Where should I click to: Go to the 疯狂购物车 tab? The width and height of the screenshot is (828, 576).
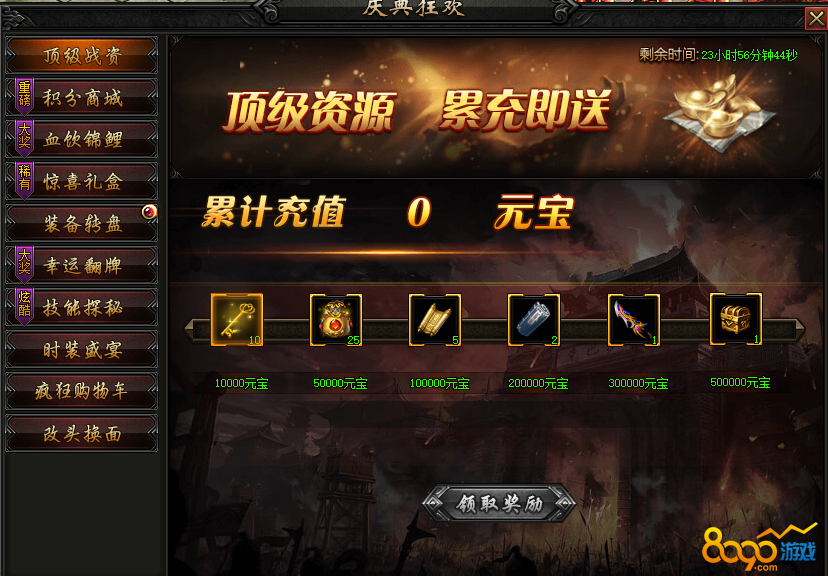pos(82,391)
